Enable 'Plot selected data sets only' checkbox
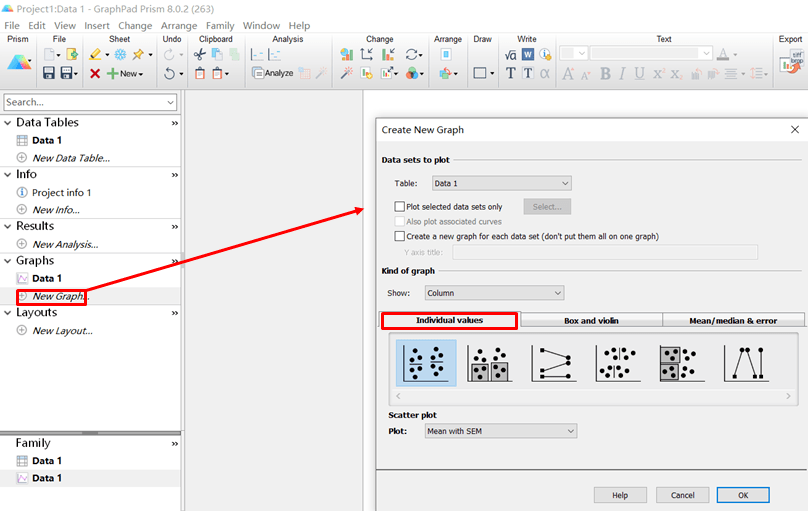 coord(400,206)
